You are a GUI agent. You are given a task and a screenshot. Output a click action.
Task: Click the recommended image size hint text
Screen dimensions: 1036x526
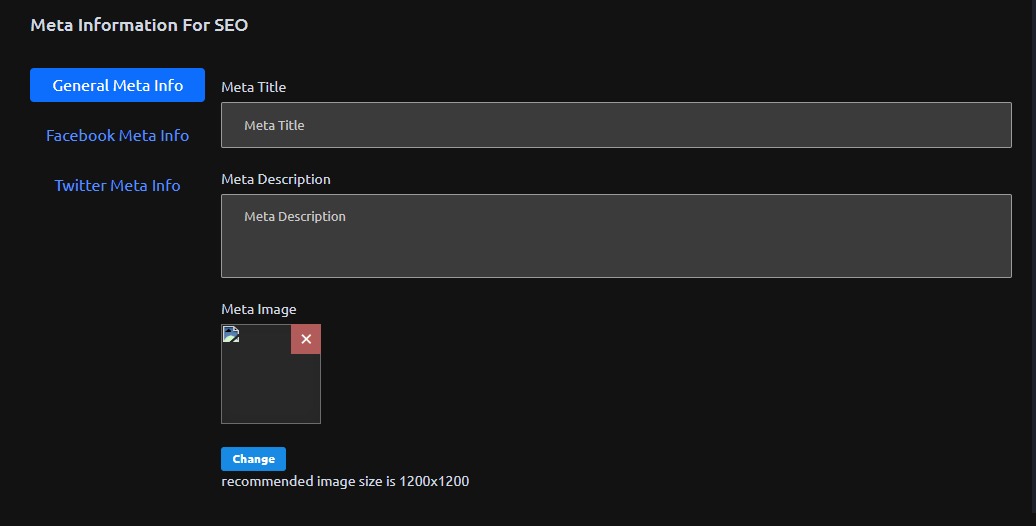click(345, 481)
